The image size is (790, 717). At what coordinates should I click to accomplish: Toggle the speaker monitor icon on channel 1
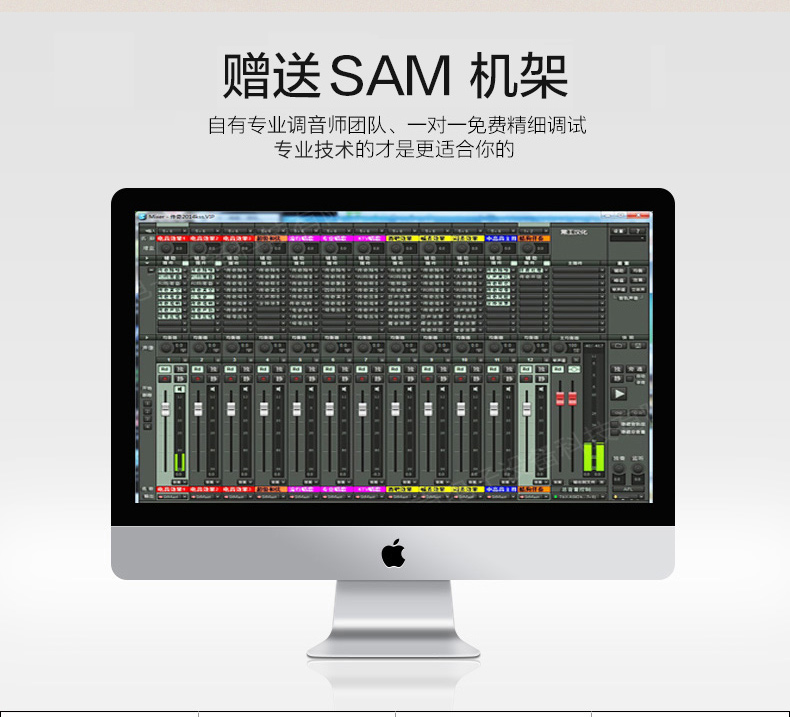(x=180, y=389)
